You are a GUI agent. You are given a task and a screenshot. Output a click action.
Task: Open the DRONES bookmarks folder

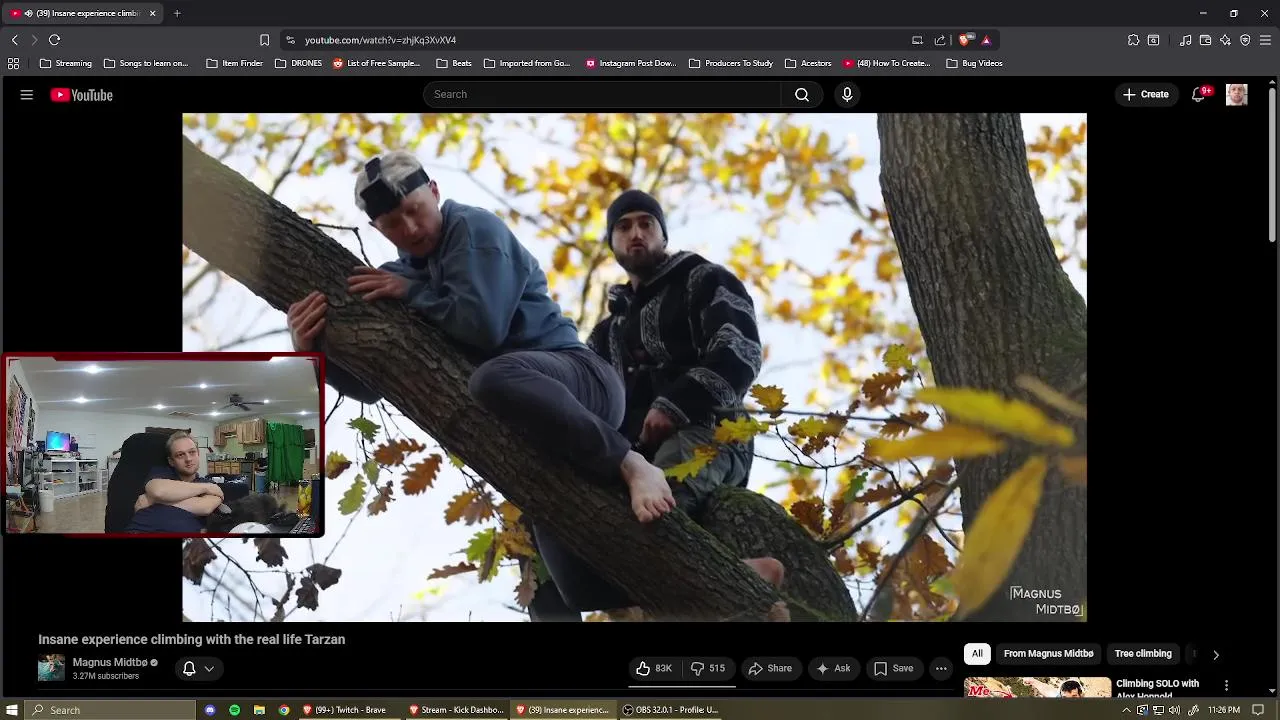(x=298, y=63)
